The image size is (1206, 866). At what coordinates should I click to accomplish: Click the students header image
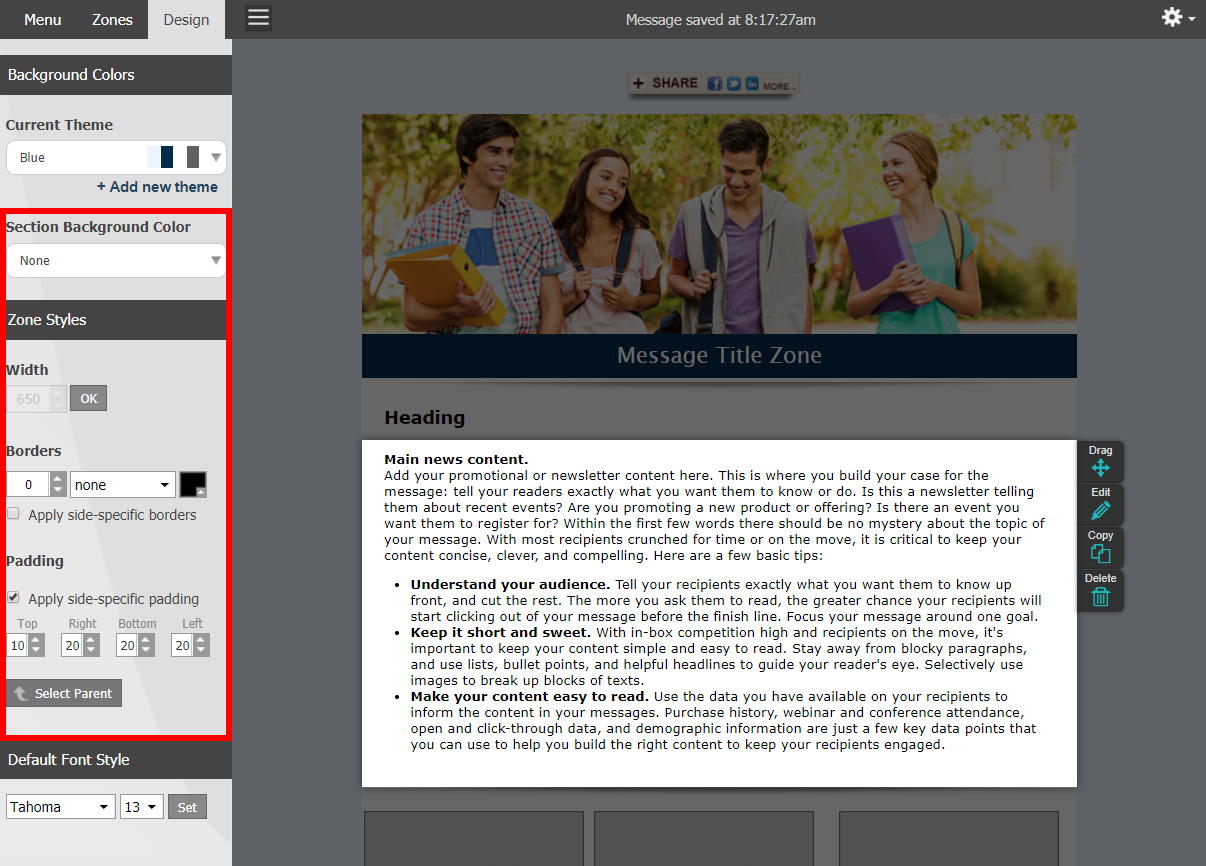[719, 224]
